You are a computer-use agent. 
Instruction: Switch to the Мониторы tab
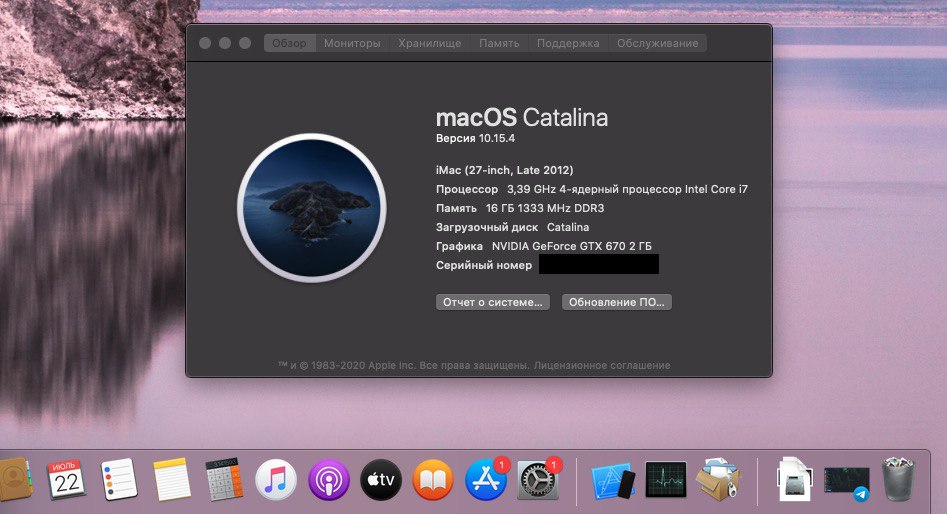352,43
